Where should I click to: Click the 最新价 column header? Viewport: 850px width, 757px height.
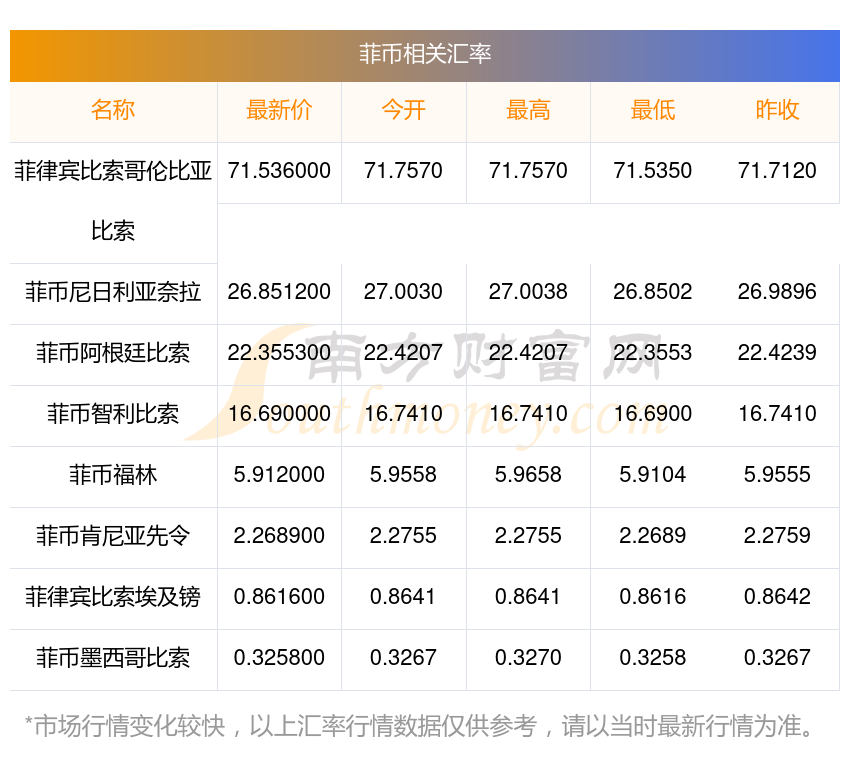(x=279, y=110)
